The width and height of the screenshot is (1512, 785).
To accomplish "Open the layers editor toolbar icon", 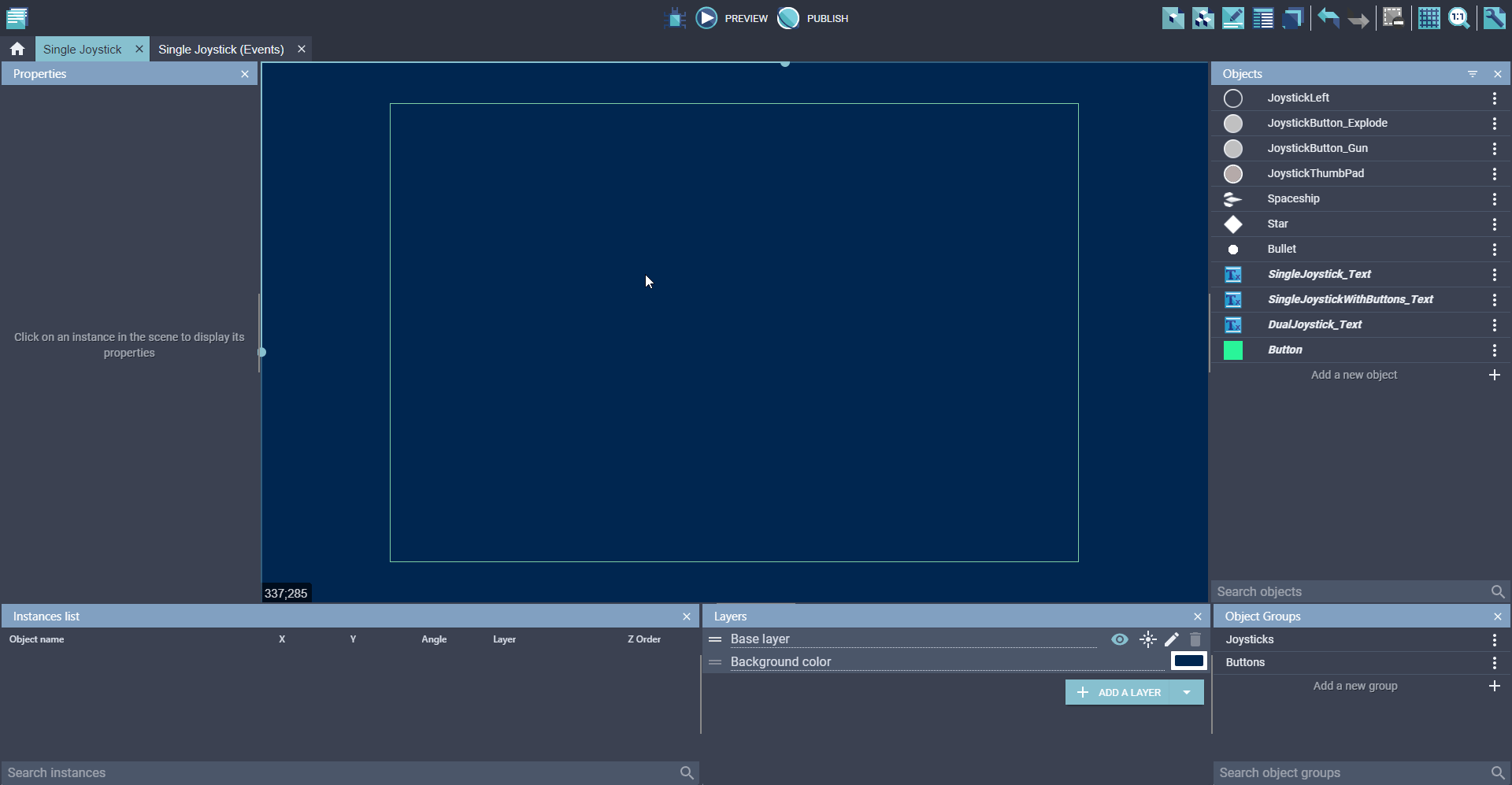I will (x=1292, y=18).
